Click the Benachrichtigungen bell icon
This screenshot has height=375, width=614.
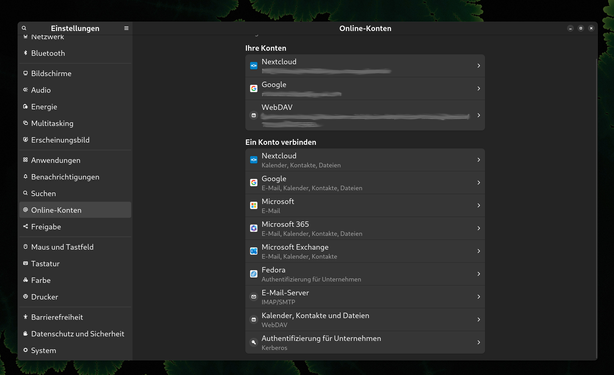[25, 177]
